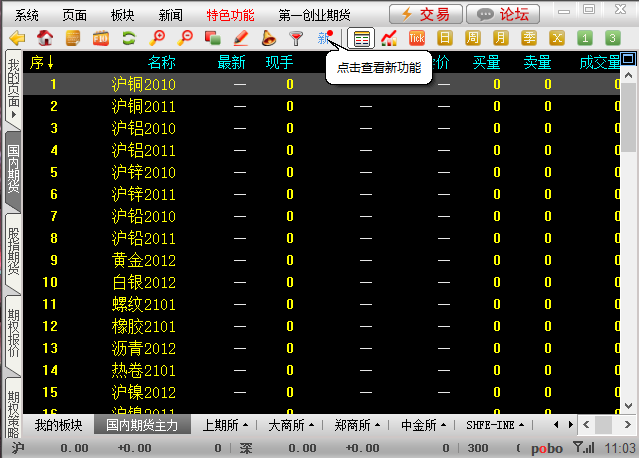This screenshot has height=458, width=639.
Task: Click the horizontal tab scroll right arrow
Action: (x=571, y=425)
